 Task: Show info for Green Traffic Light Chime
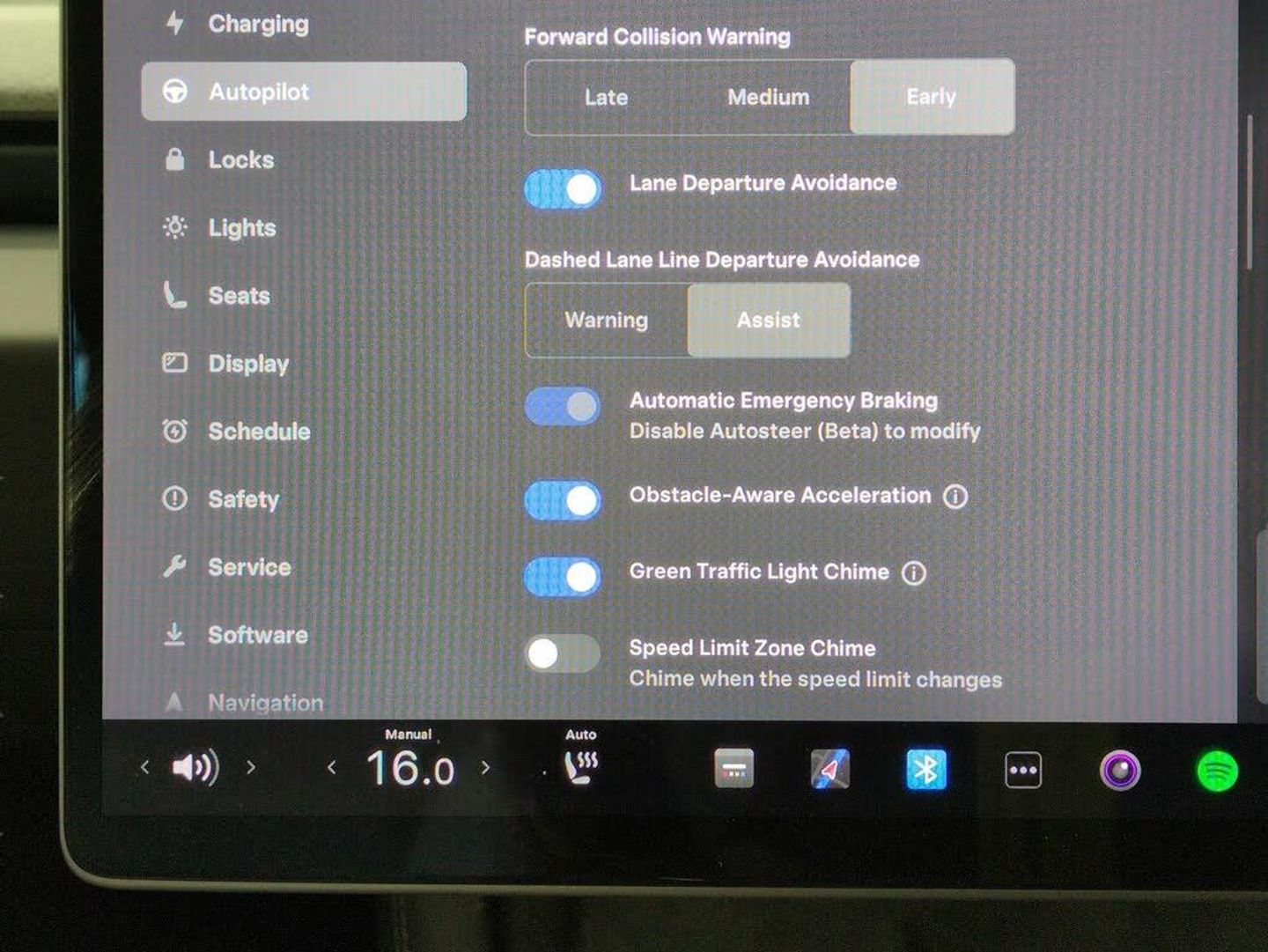(914, 573)
